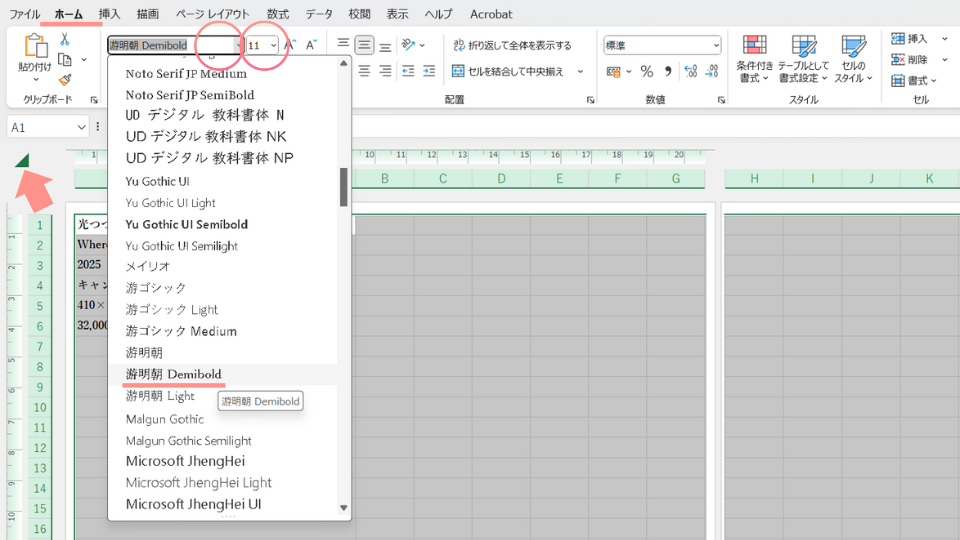
Task: Expand the copy options dropdown arrow
Action: tap(84, 60)
